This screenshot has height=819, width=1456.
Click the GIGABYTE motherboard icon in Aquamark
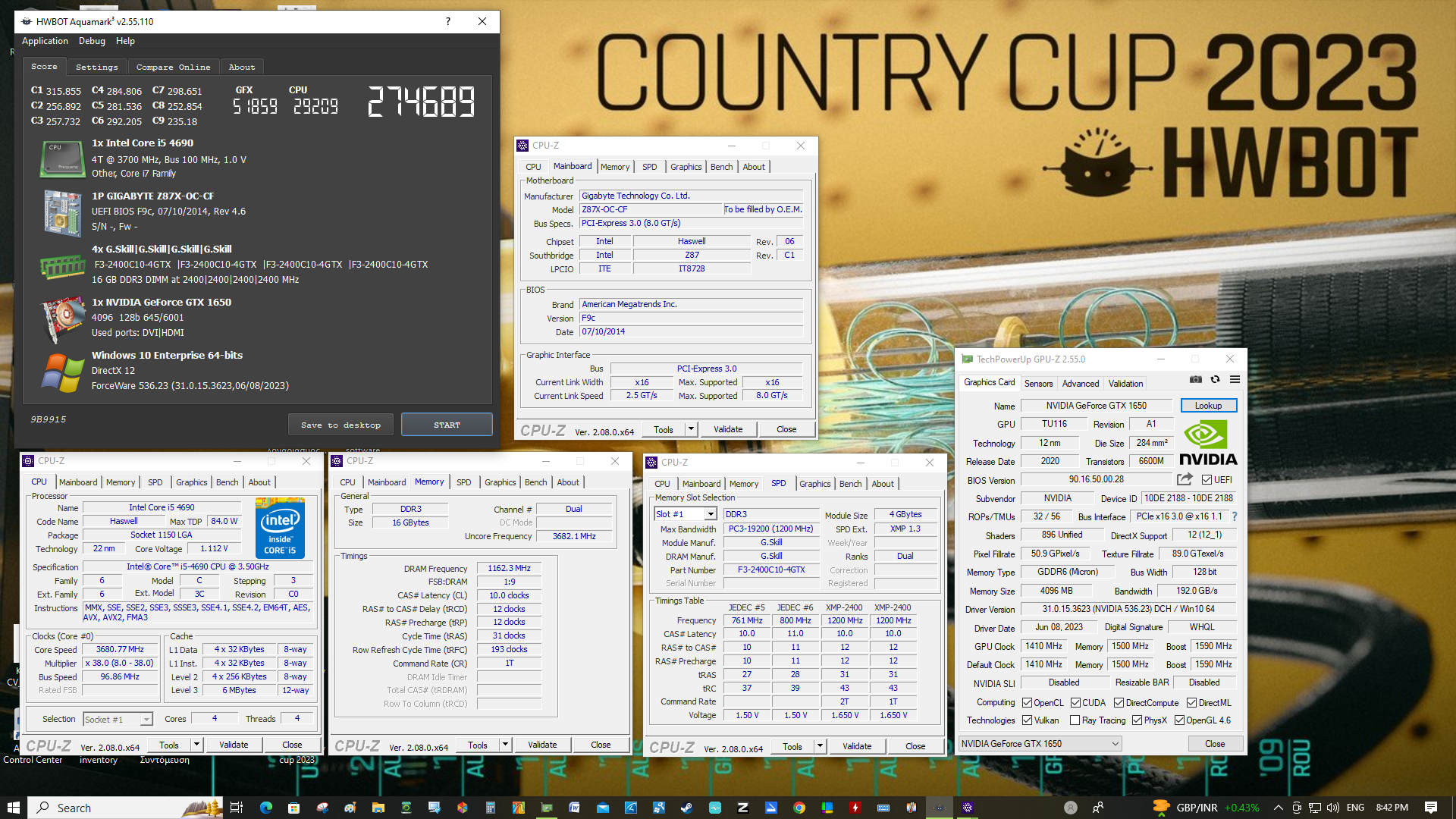(x=62, y=213)
